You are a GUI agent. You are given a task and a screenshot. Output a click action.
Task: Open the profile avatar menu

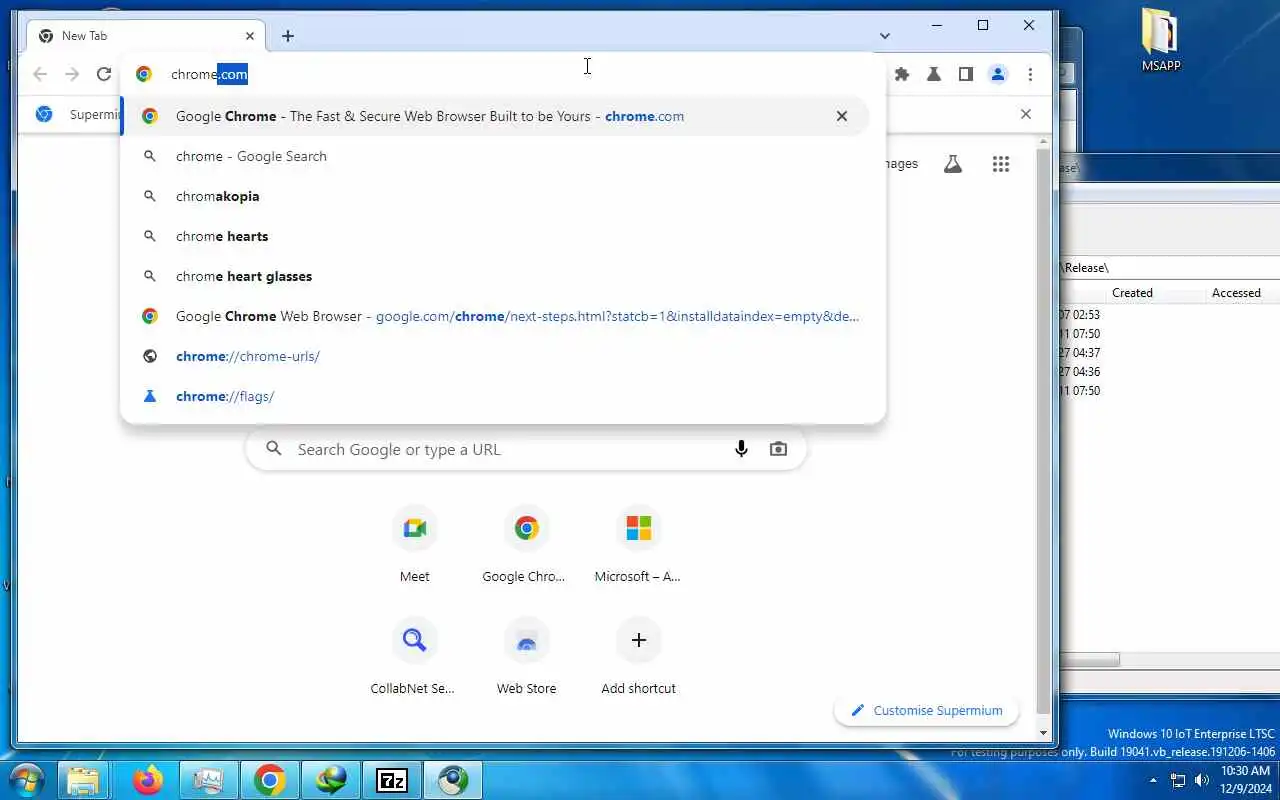pyautogui.click(x=998, y=74)
